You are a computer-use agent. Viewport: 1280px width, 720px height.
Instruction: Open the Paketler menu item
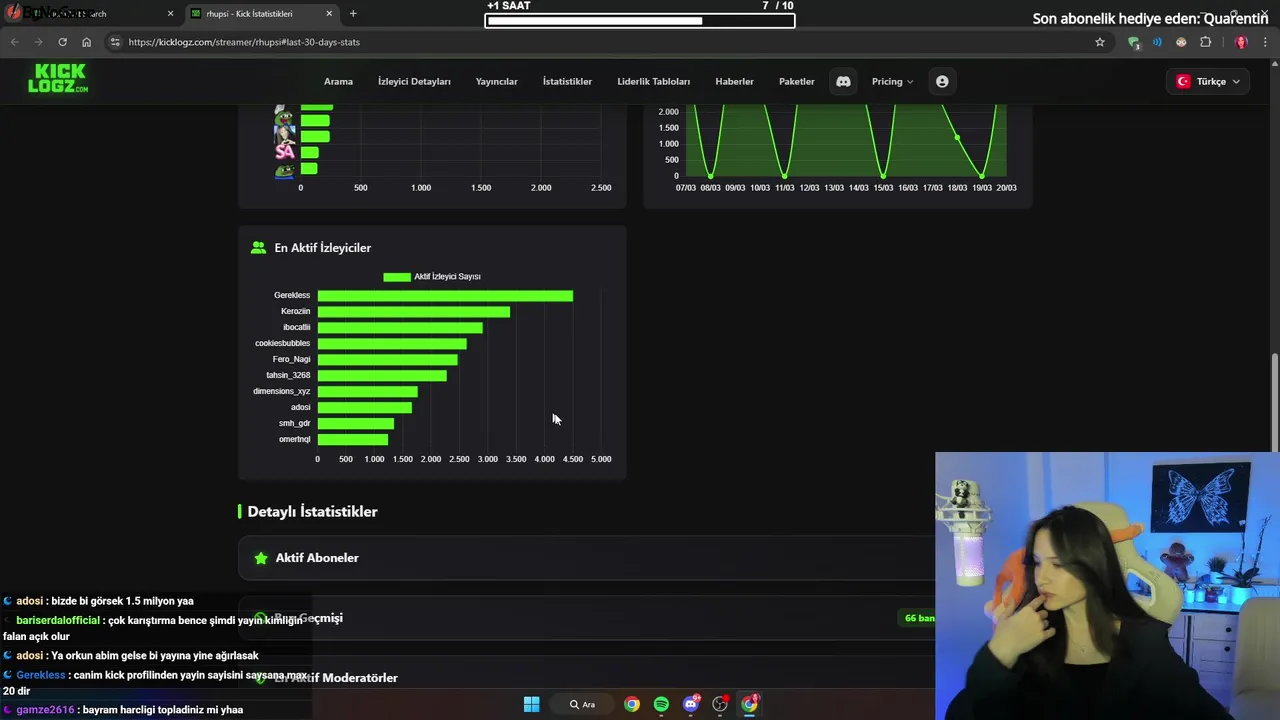click(797, 81)
